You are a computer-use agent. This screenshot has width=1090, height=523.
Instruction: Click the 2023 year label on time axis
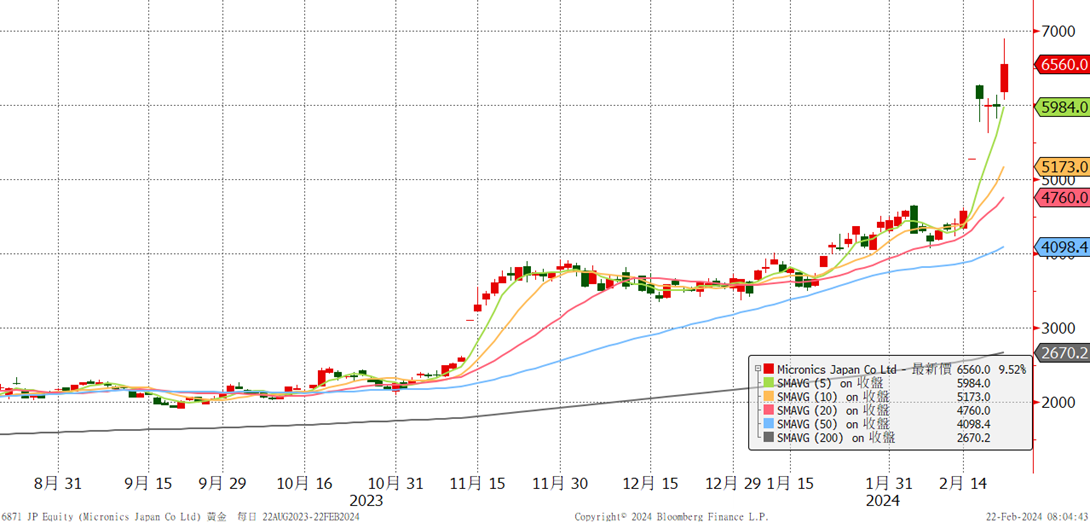coord(365,500)
